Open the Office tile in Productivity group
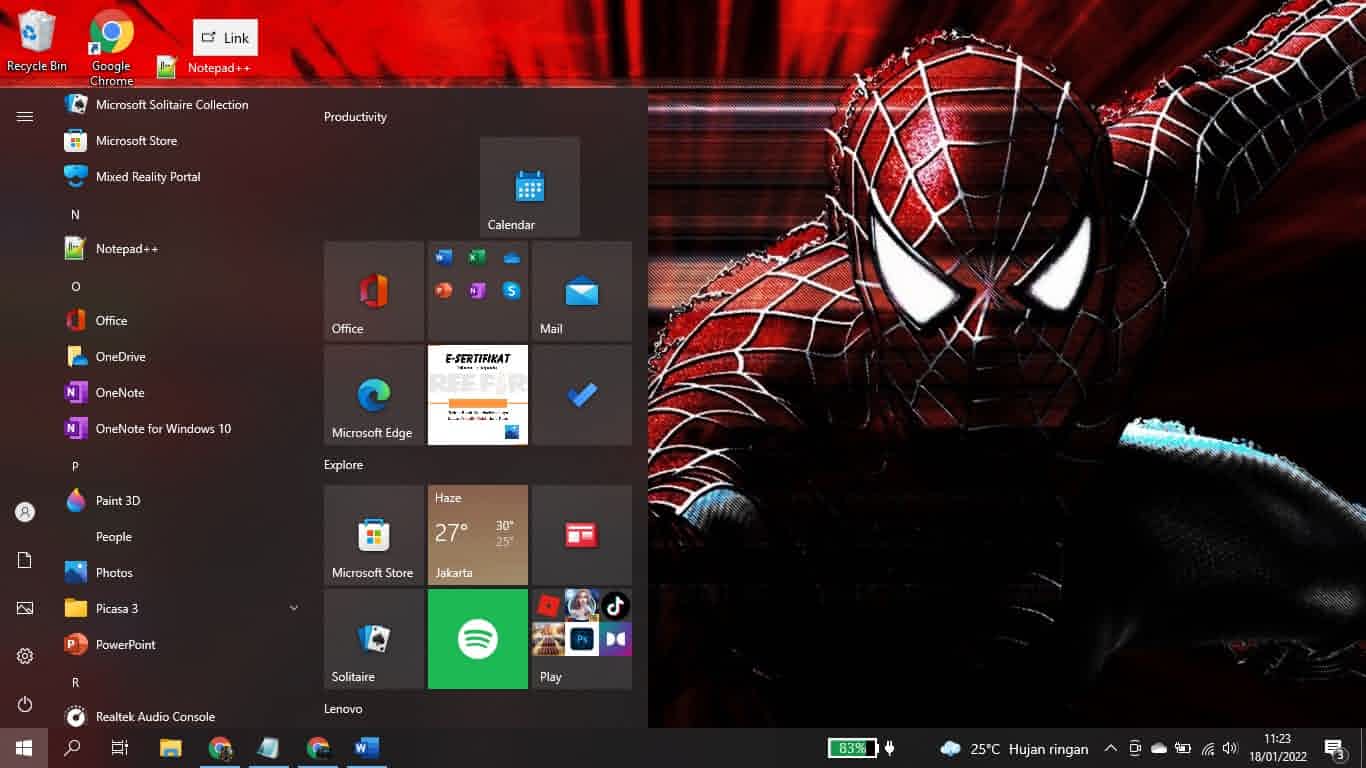This screenshot has height=768, width=1366. 374,291
